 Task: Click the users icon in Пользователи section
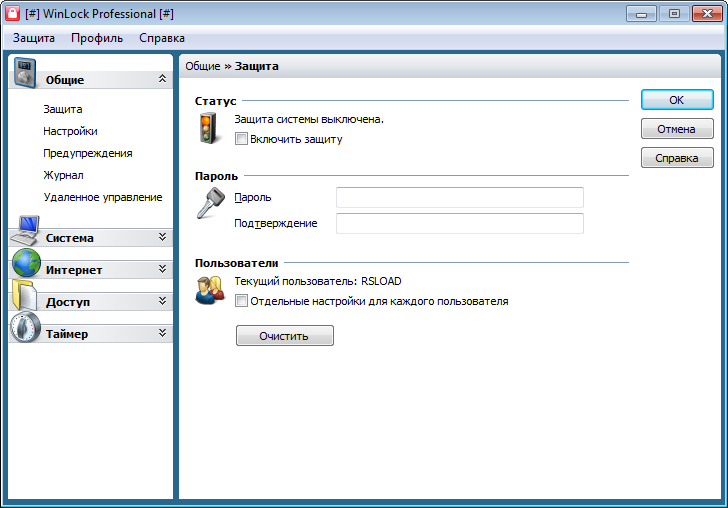(x=210, y=290)
